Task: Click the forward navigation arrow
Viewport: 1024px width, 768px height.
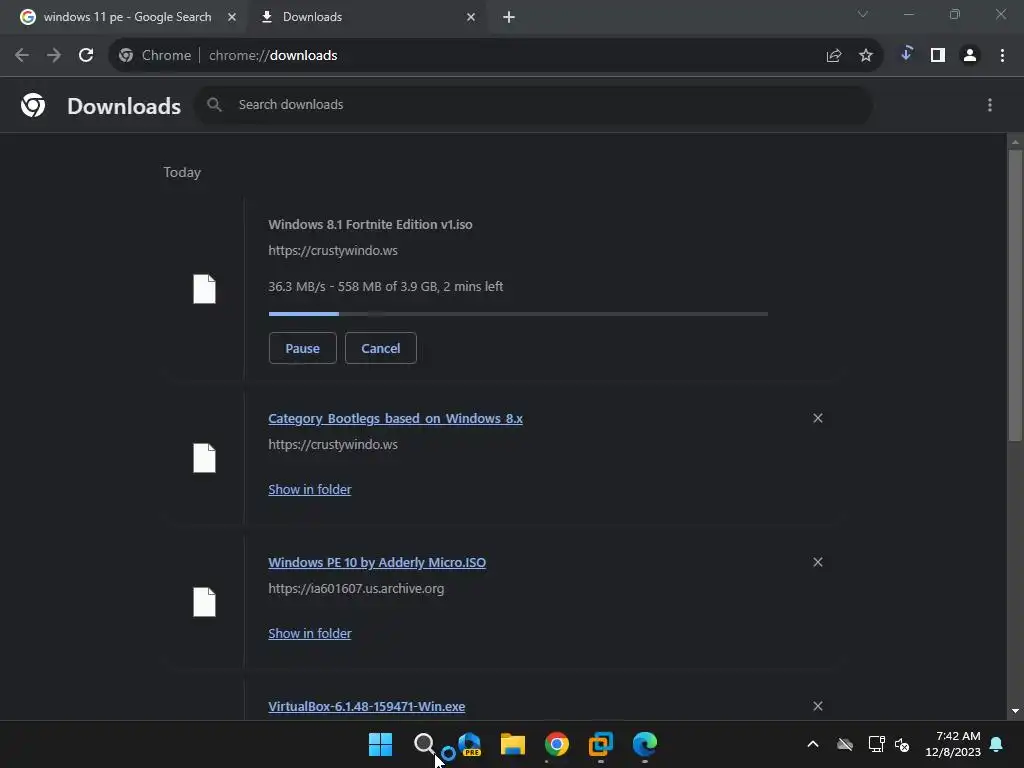Action: pyautogui.click(x=54, y=56)
